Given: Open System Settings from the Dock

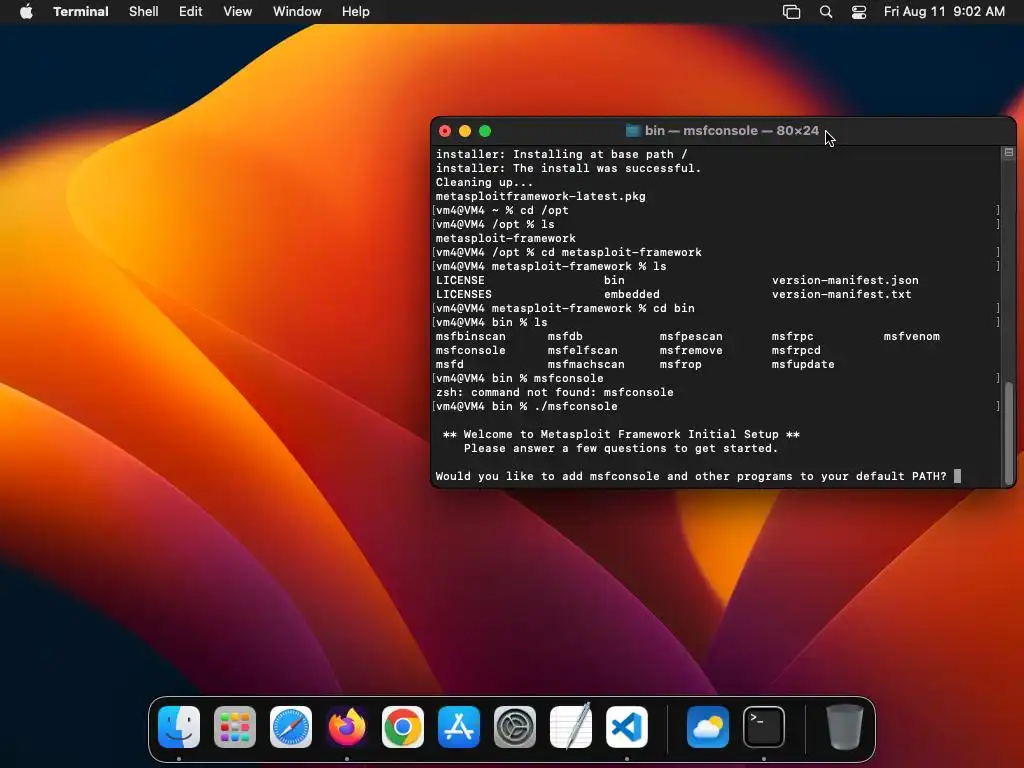Looking at the screenshot, I should pyautogui.click(x=515, y=727).
